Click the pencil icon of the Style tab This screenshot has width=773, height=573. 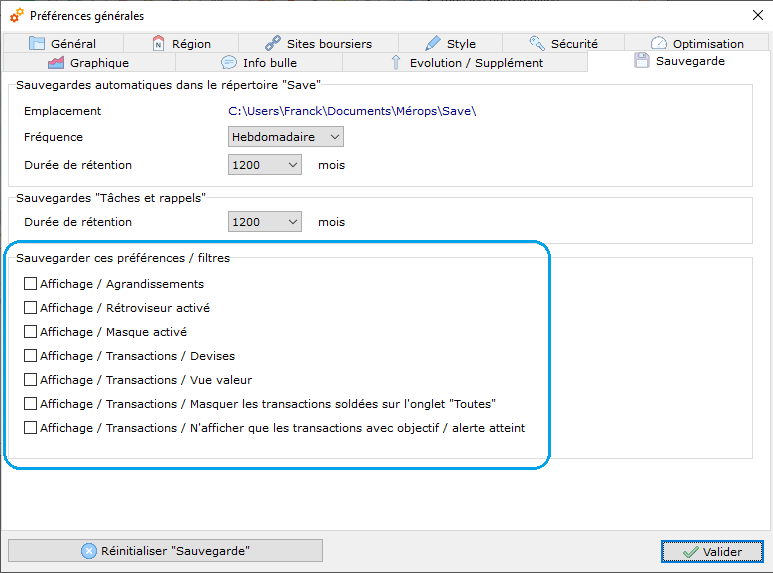[433, 43]
